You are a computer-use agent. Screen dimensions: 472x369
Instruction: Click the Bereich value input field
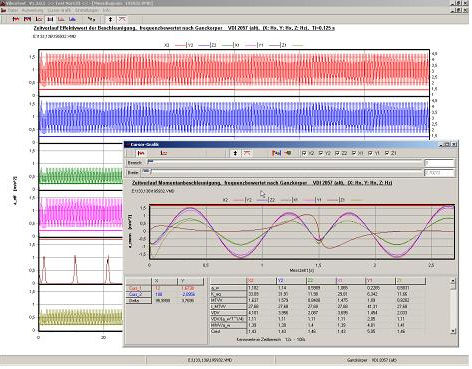pos(439,163)
